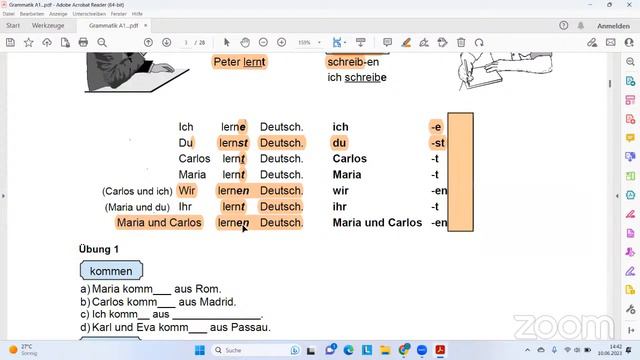Toggle scrolling page display mode icon

point(360,42)
